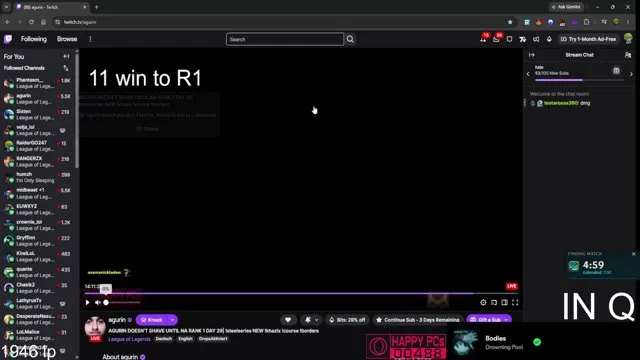
Task: Click the Twitch search field
Action: (x=284, y=39)
